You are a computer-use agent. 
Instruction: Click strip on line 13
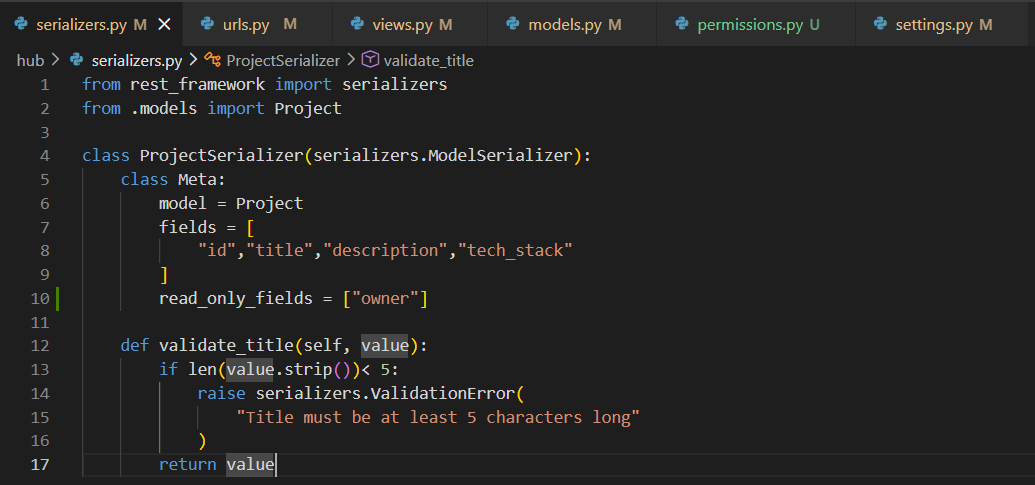[x=308, y=370]
